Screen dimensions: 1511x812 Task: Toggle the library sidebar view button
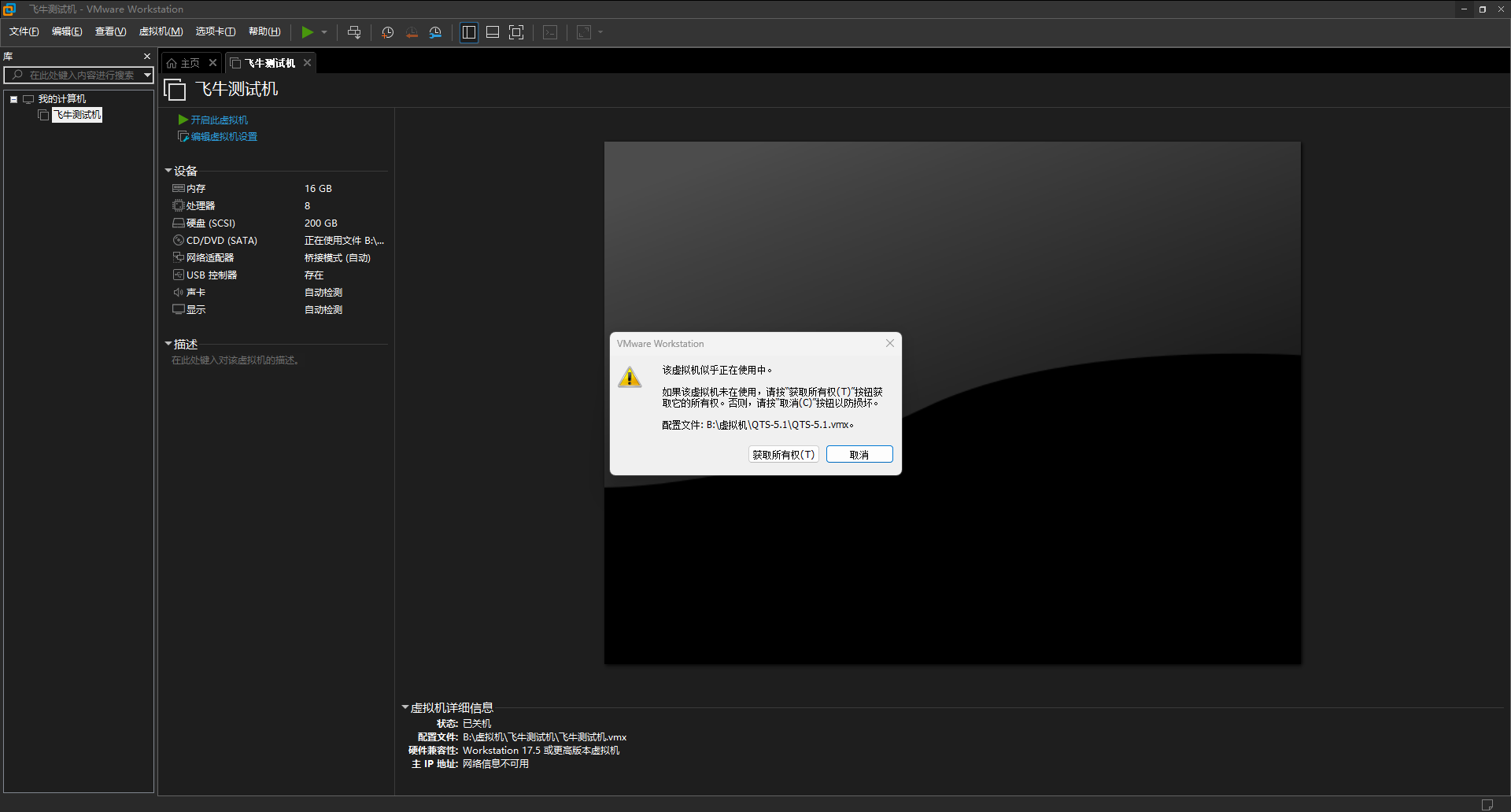point(469,32)
